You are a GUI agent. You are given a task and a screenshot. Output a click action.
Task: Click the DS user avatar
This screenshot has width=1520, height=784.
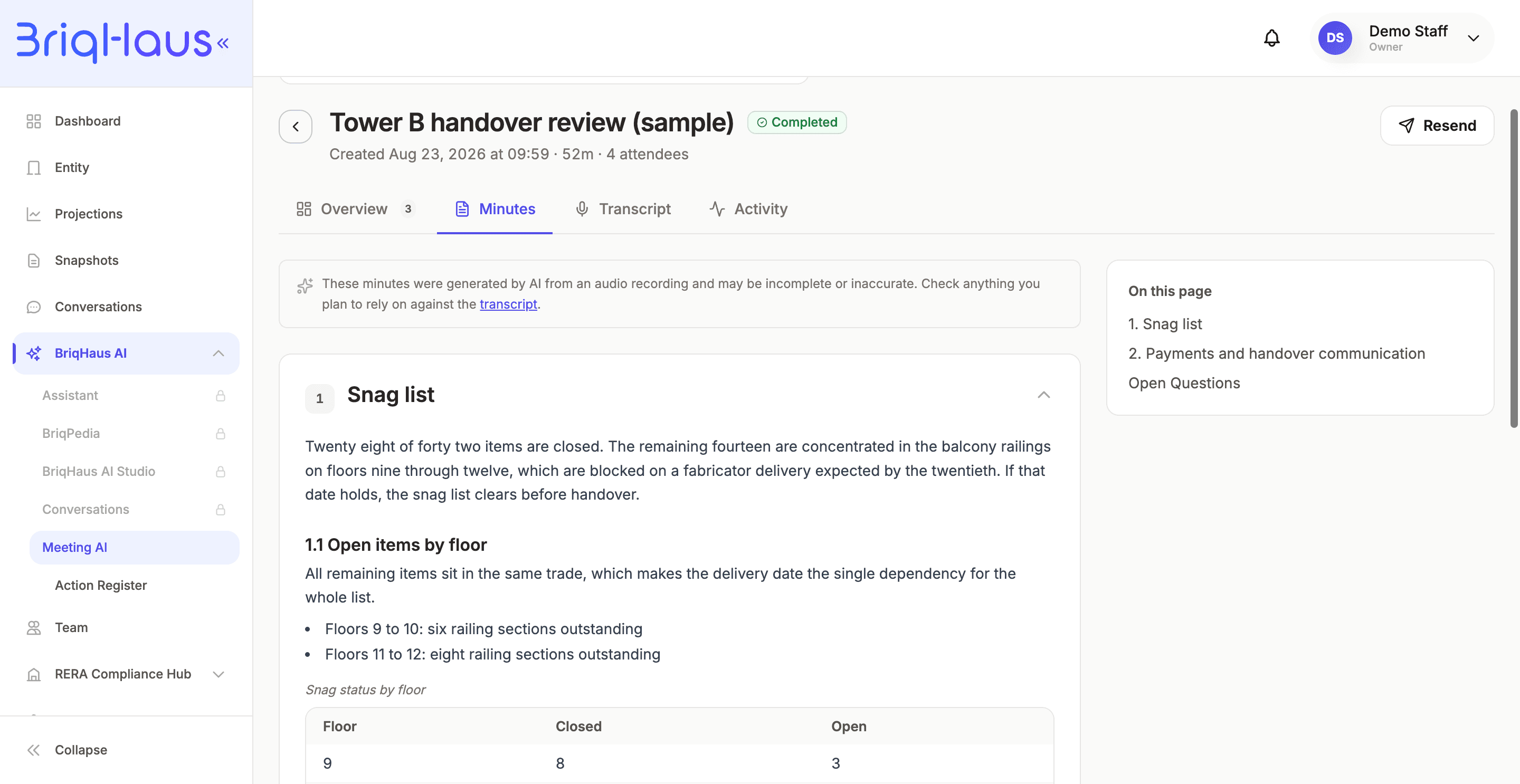(x=1335, y=39)
